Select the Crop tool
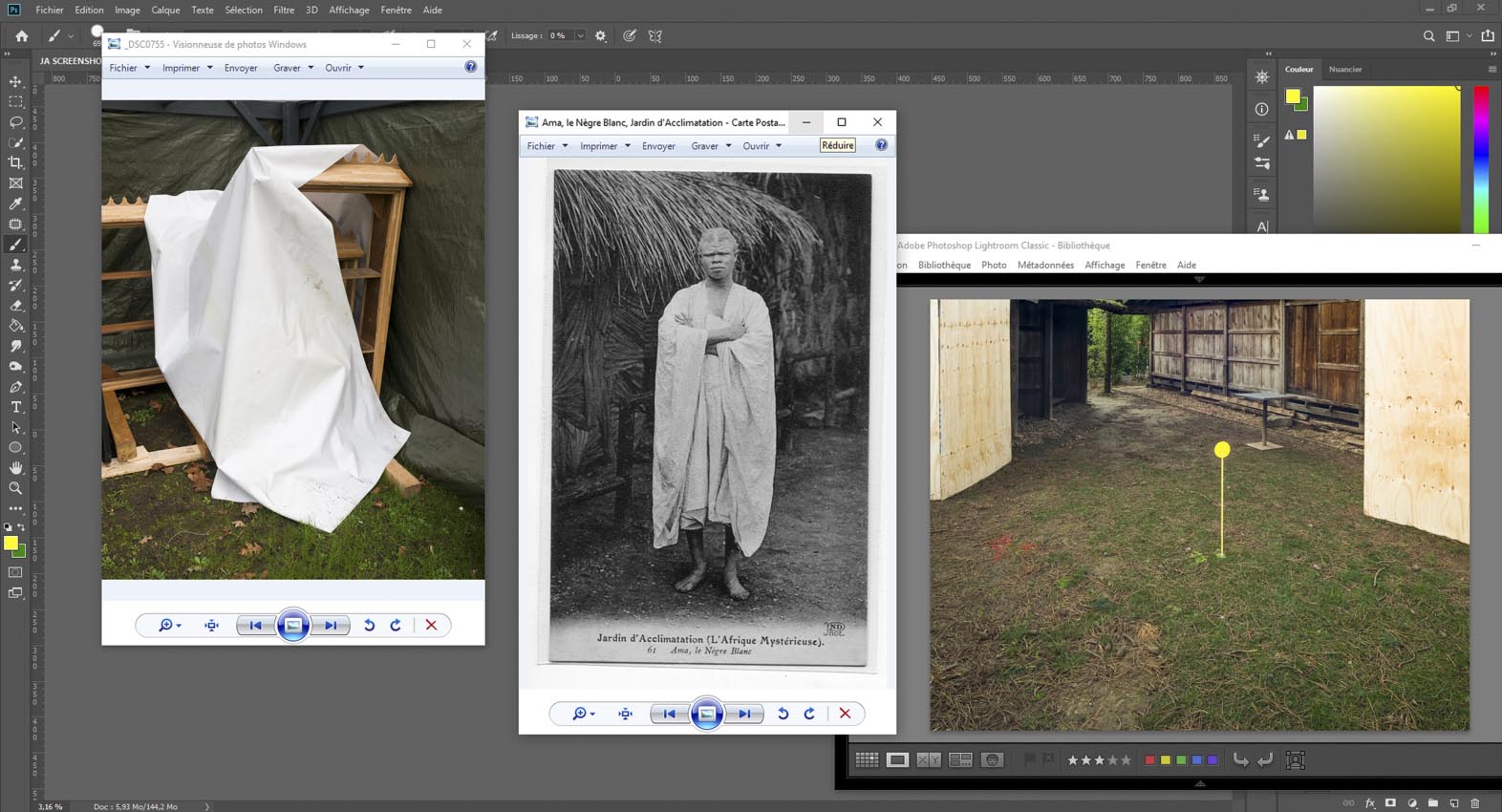The image size is (1502, 812). click(15, 162)
